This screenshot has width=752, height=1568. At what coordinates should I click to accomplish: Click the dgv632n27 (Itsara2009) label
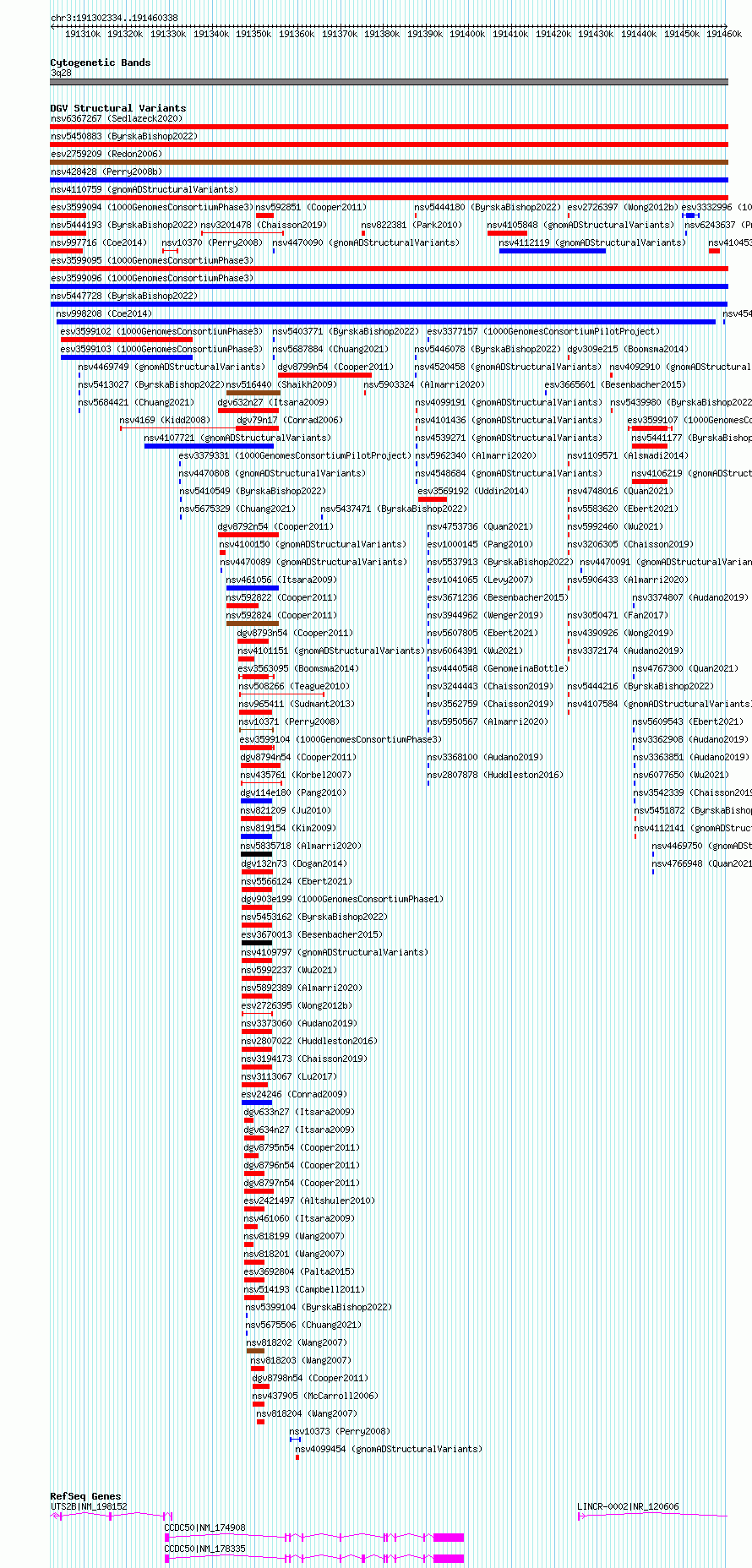pyautogui.click(x=274, y=403)
